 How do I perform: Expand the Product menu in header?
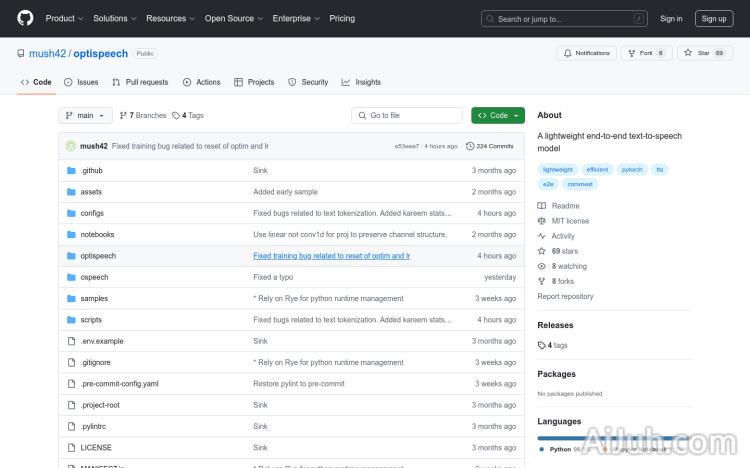tap(63, 18)
